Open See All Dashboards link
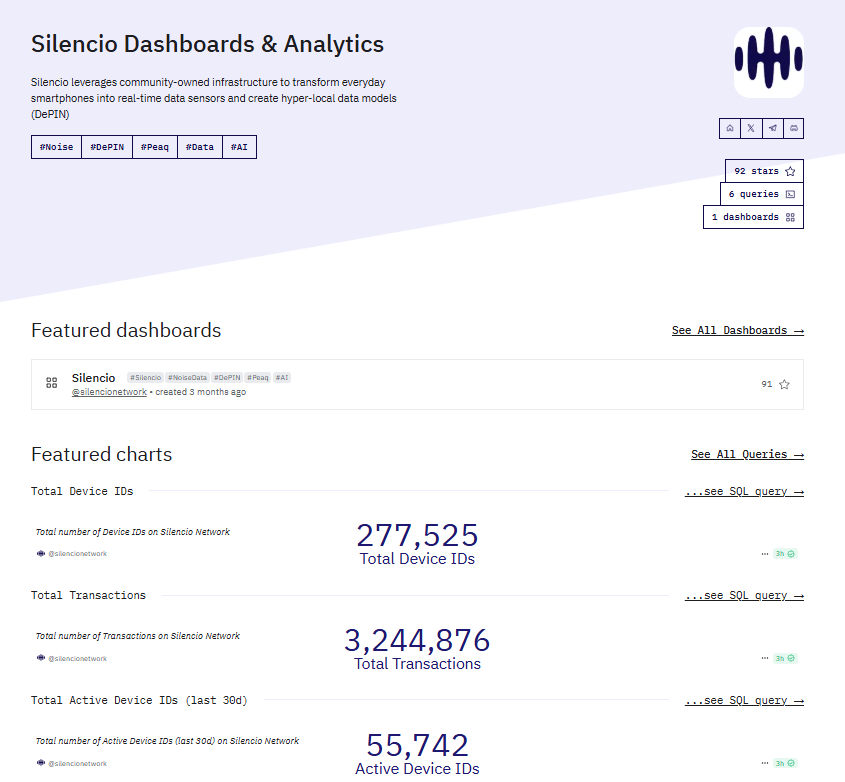The width and height of the screenshot is (845, 782). click(738, 330)
